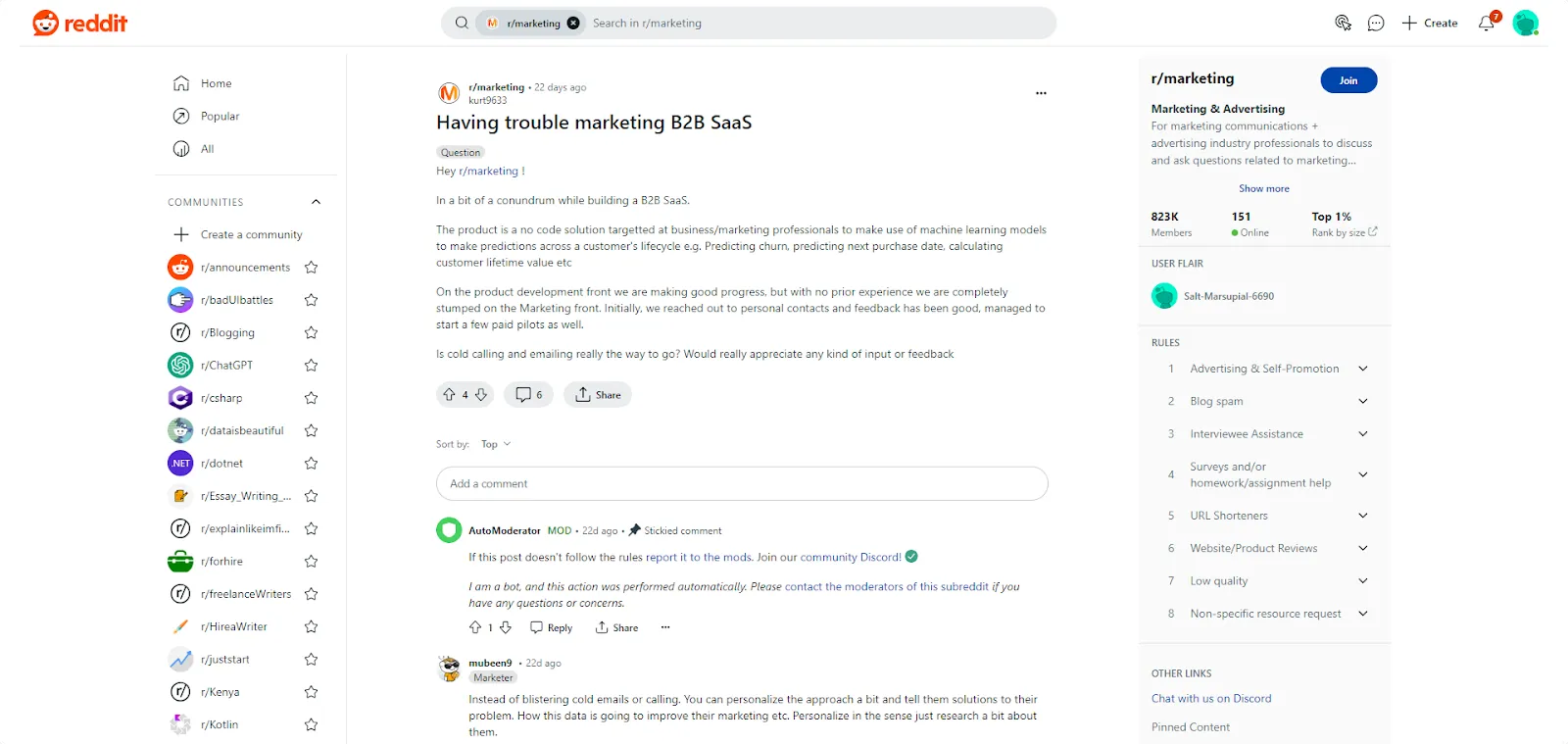Open the Salt-Marsupial-6690 user flair entry
This screenshot has width=1568, height=744.
pos(1213,296)
